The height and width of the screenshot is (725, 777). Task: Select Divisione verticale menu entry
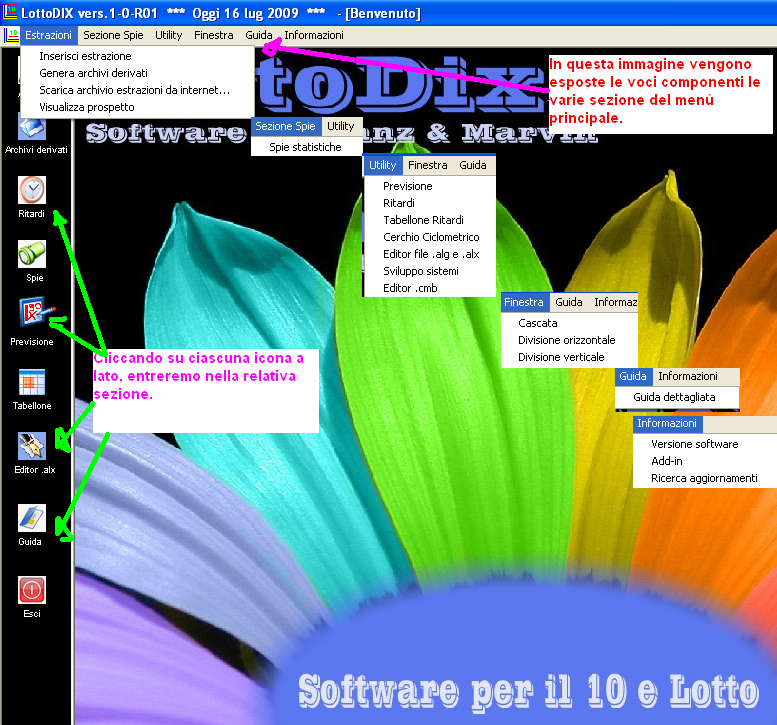click(569, 357)
